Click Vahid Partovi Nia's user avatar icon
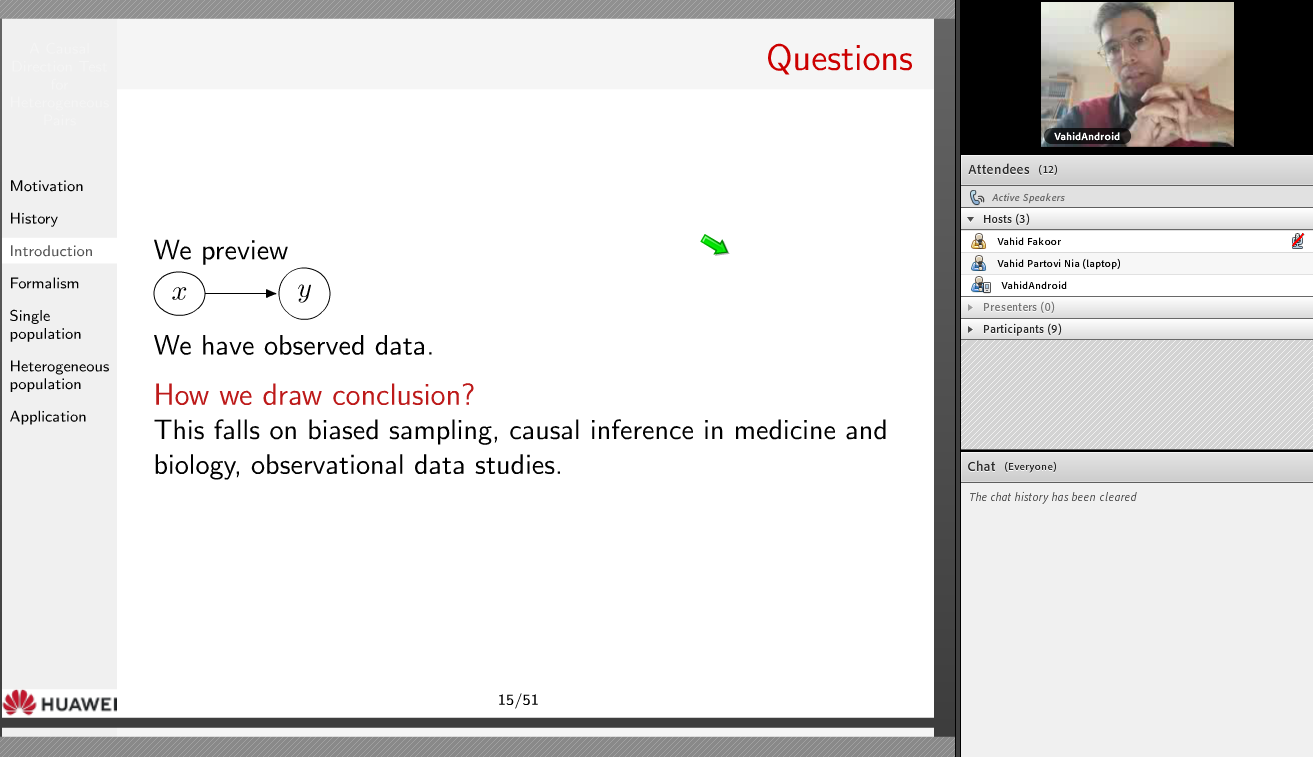 pyautogui.click(x=979, y=264)
